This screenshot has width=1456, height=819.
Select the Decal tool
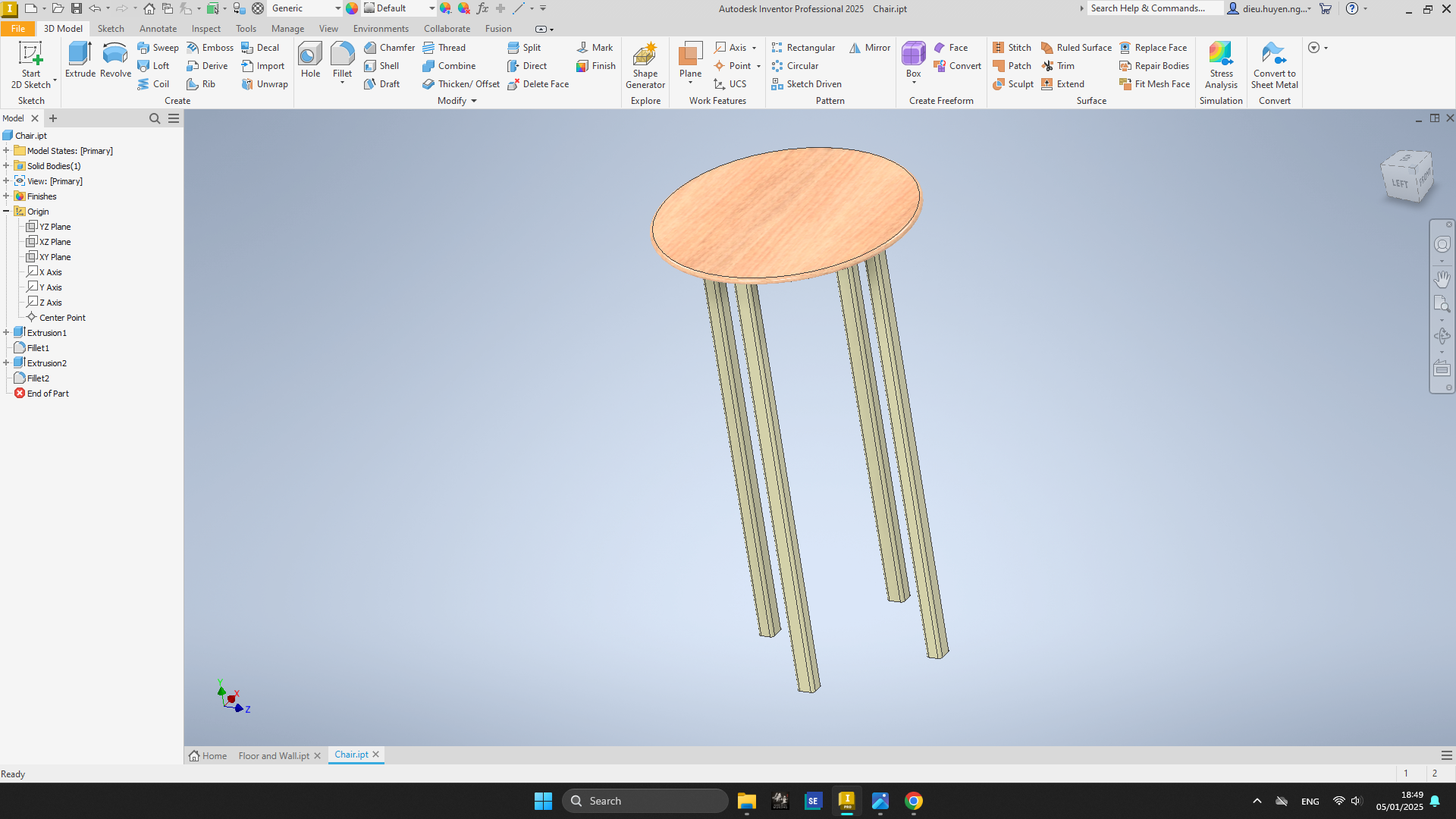[260, 47]
